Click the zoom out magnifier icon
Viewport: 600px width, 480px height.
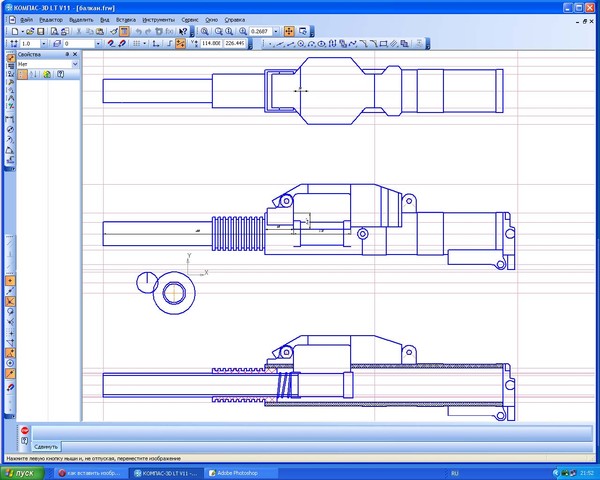[229, 31]
